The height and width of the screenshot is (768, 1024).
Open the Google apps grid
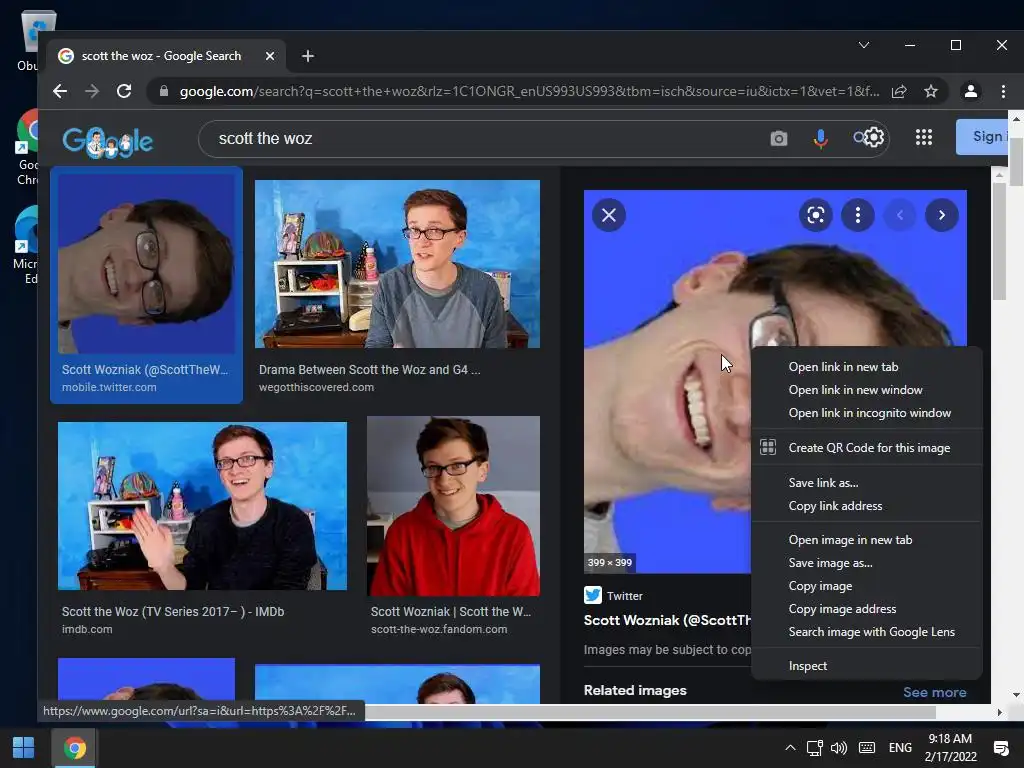(x=923, y=137)
